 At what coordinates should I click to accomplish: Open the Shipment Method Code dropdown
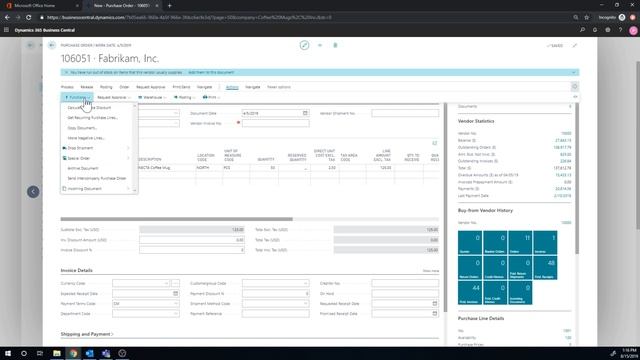click(x=305, y=304)
